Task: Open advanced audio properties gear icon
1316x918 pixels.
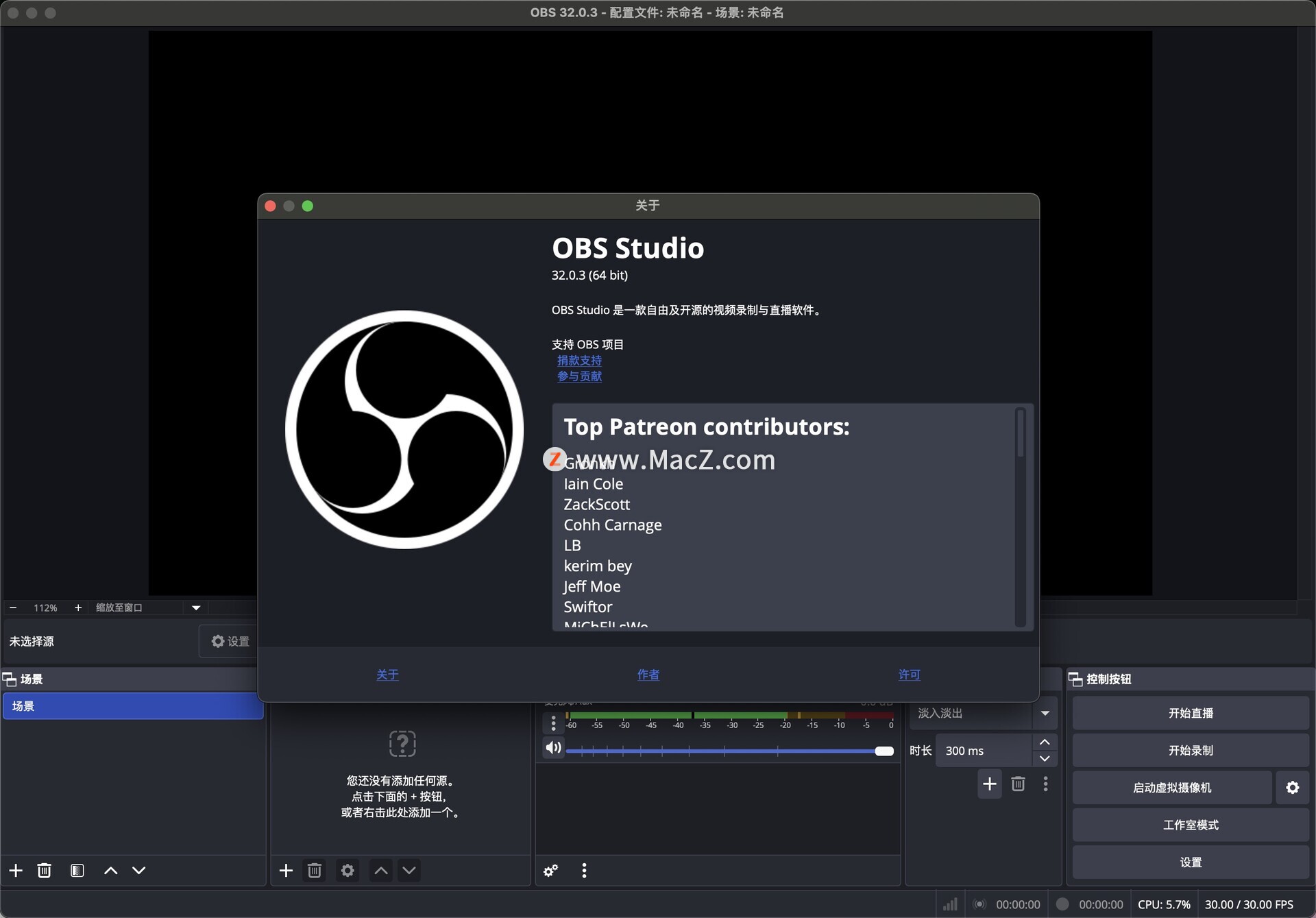Action: point(551,871)
